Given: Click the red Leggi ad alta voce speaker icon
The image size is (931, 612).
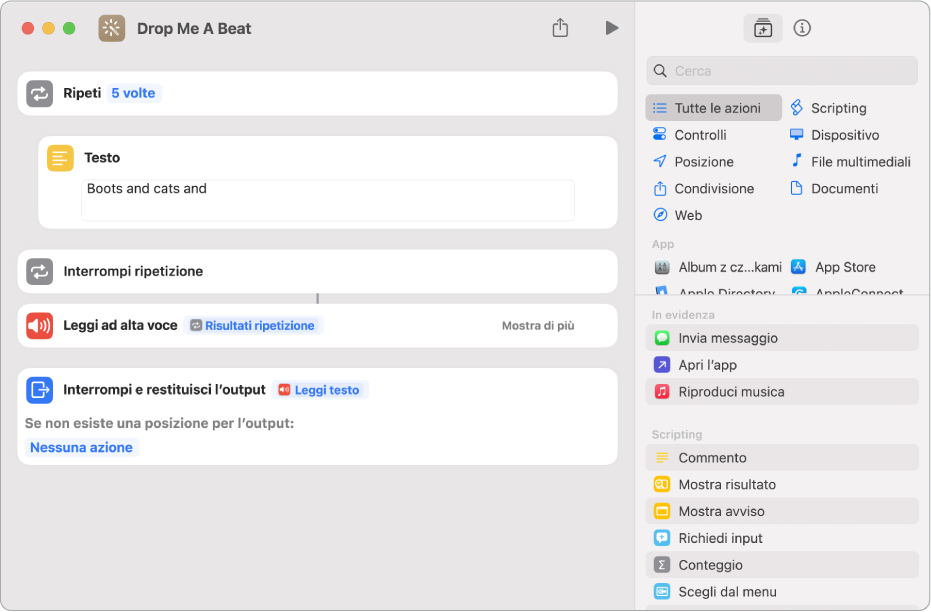Looking at the screenshot, I should pyautogui.click(x=39, y=325).
